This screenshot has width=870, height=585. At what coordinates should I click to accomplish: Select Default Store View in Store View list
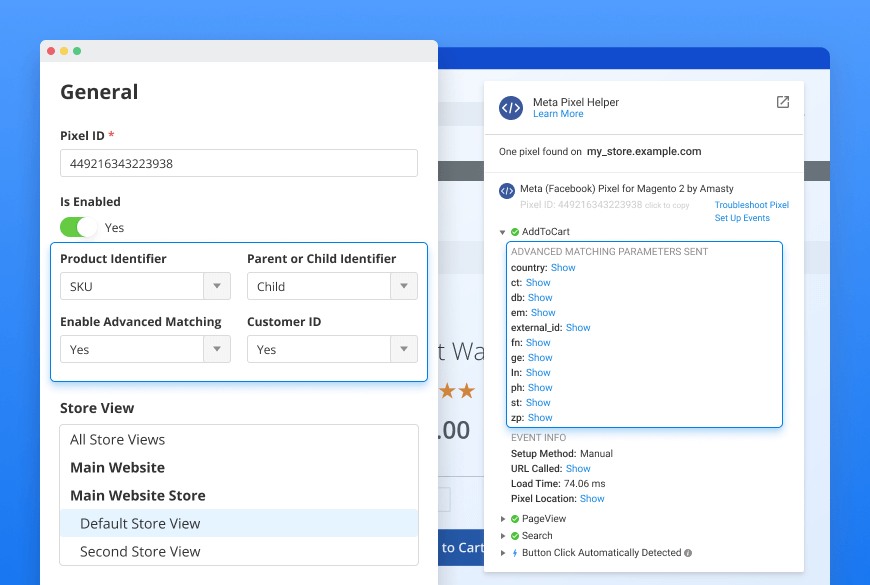[x=138, y=523]
